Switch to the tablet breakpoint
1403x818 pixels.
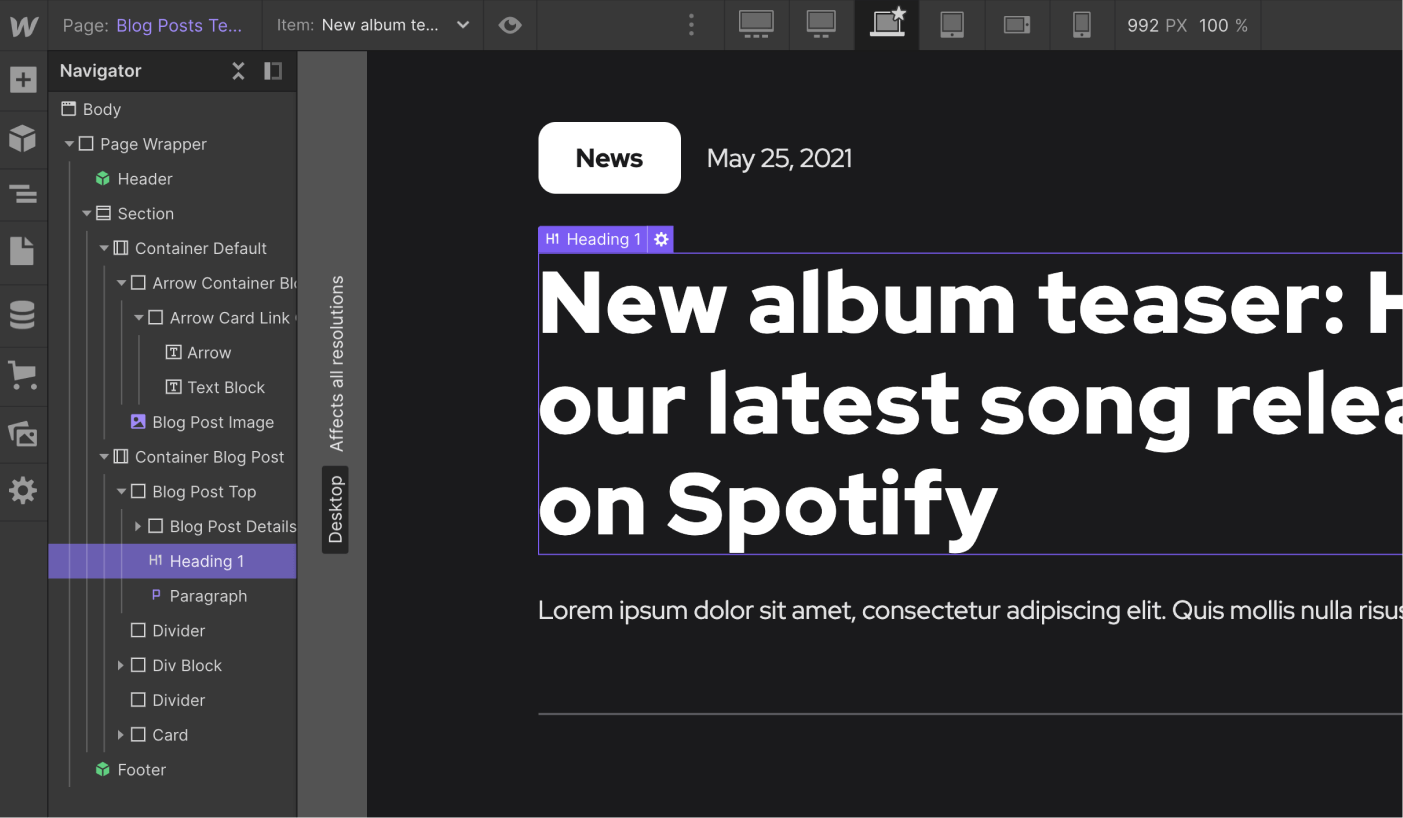pos(951,25)
